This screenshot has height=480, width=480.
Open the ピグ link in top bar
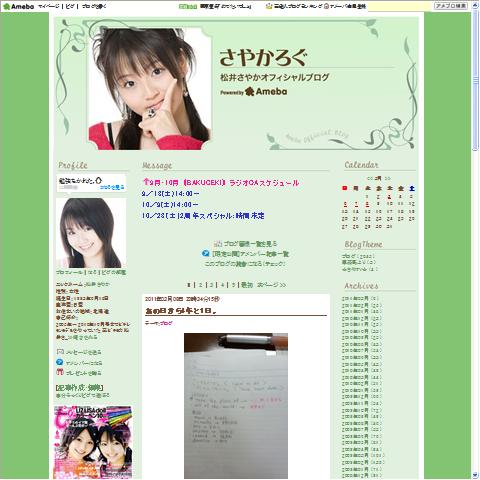pos(70,6)
